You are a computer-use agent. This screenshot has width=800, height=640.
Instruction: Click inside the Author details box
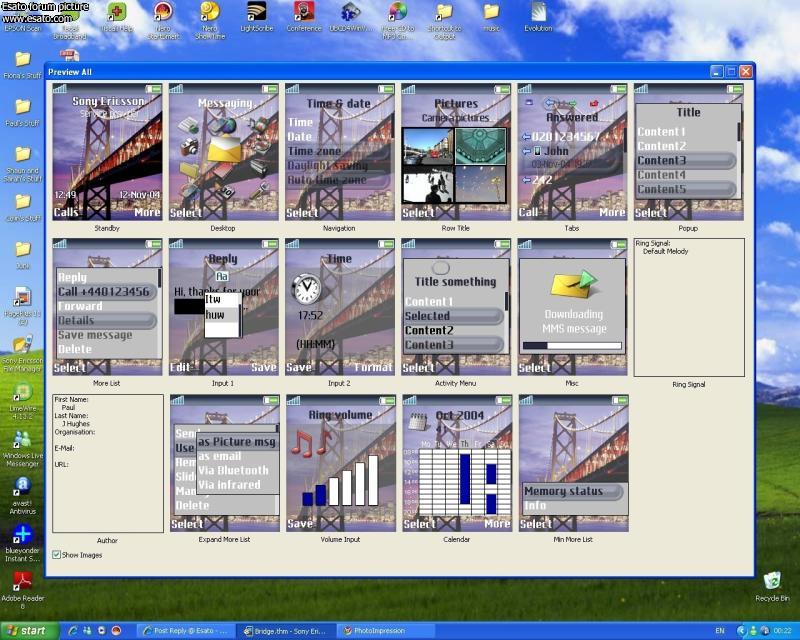tap(107, 463)
